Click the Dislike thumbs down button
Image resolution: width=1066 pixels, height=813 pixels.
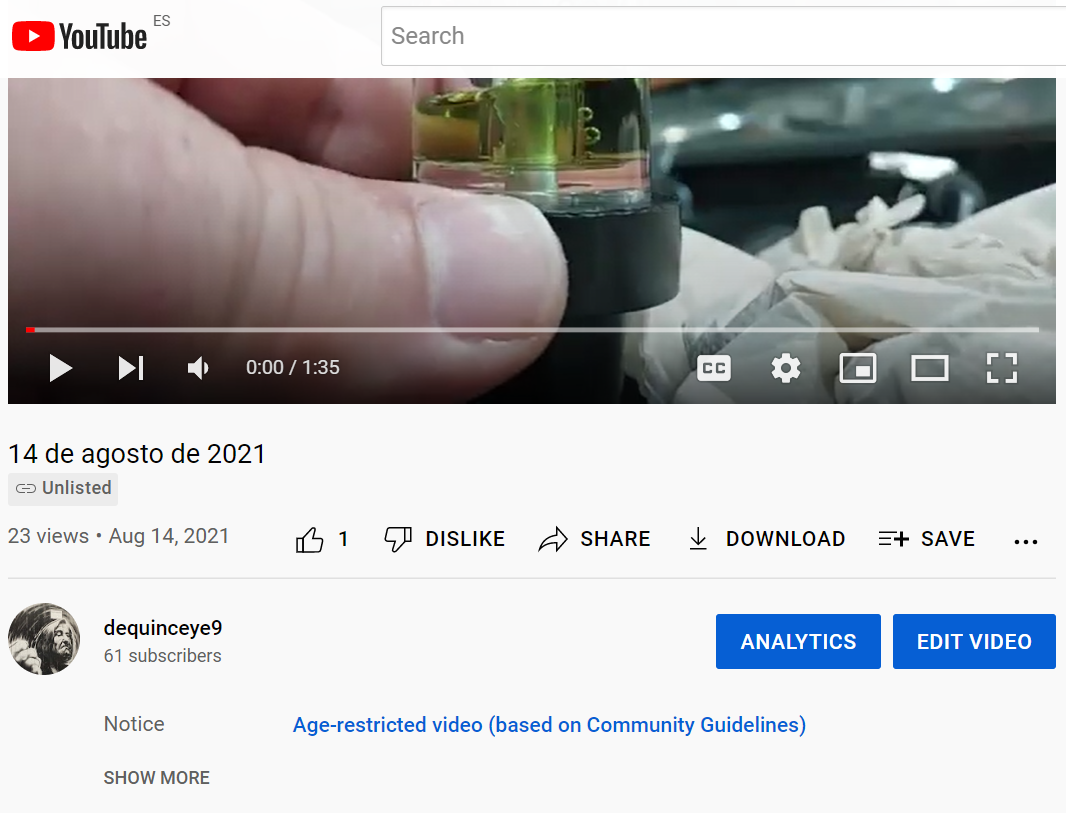pos(445,539)
